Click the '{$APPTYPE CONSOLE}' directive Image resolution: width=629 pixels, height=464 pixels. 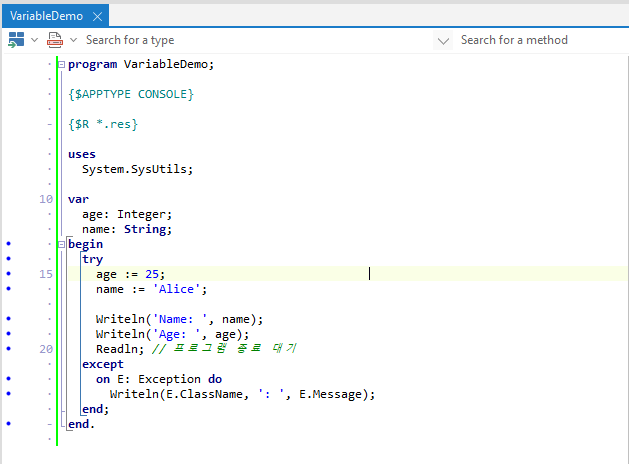131,95
